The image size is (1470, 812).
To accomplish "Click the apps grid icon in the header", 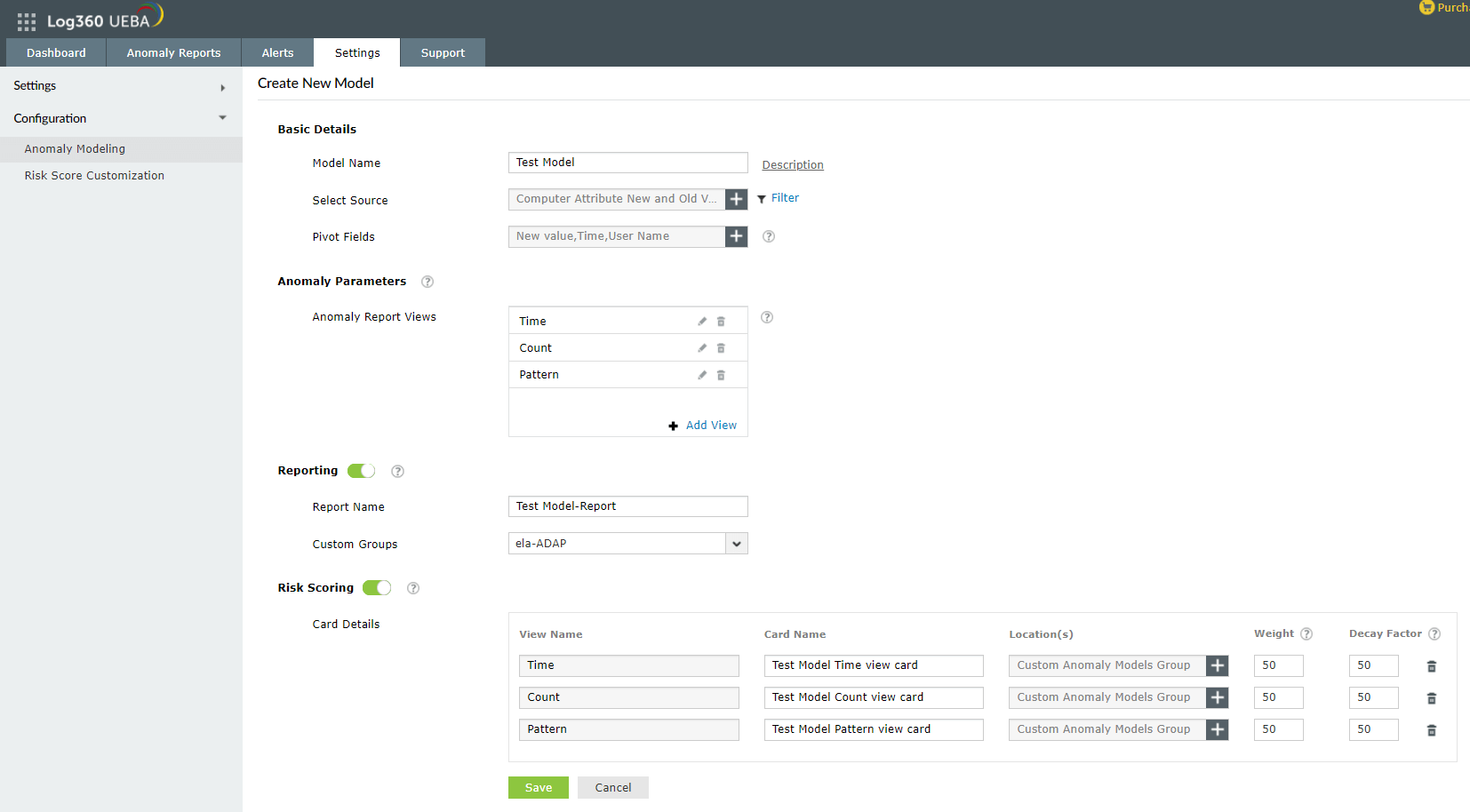I will [x=26, y=21].
